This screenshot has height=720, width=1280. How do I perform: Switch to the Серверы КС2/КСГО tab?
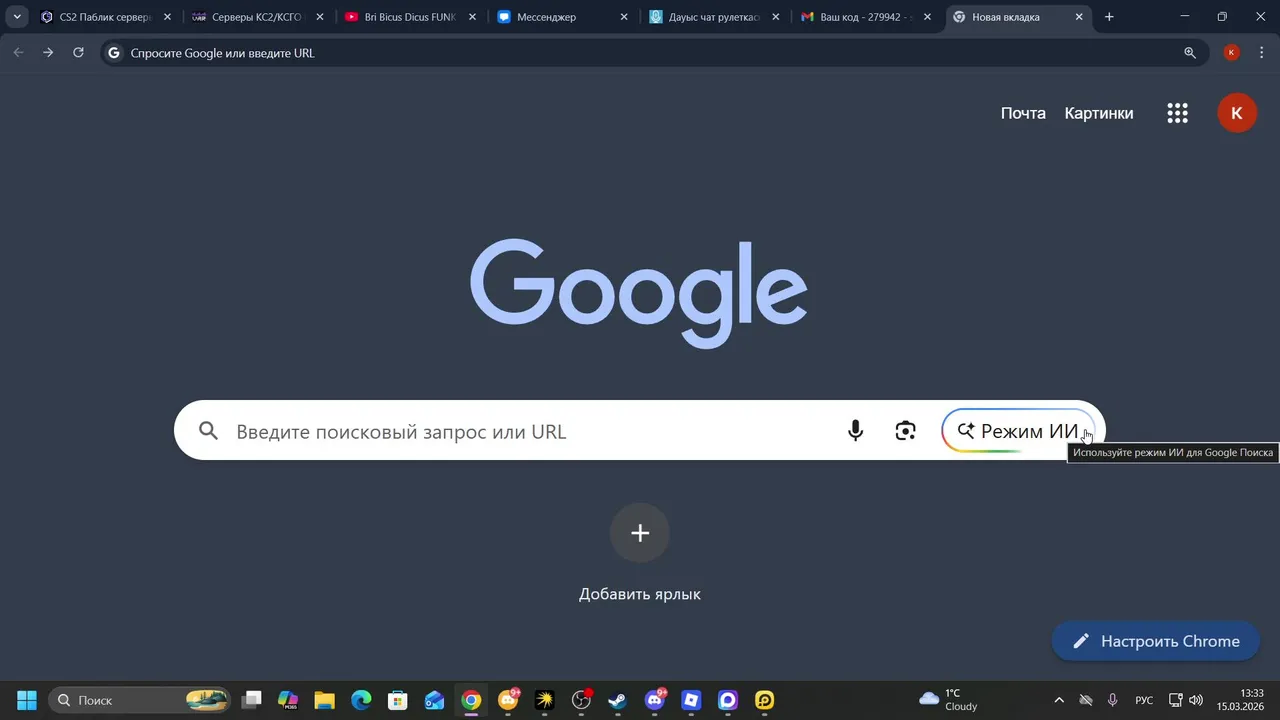258,17
